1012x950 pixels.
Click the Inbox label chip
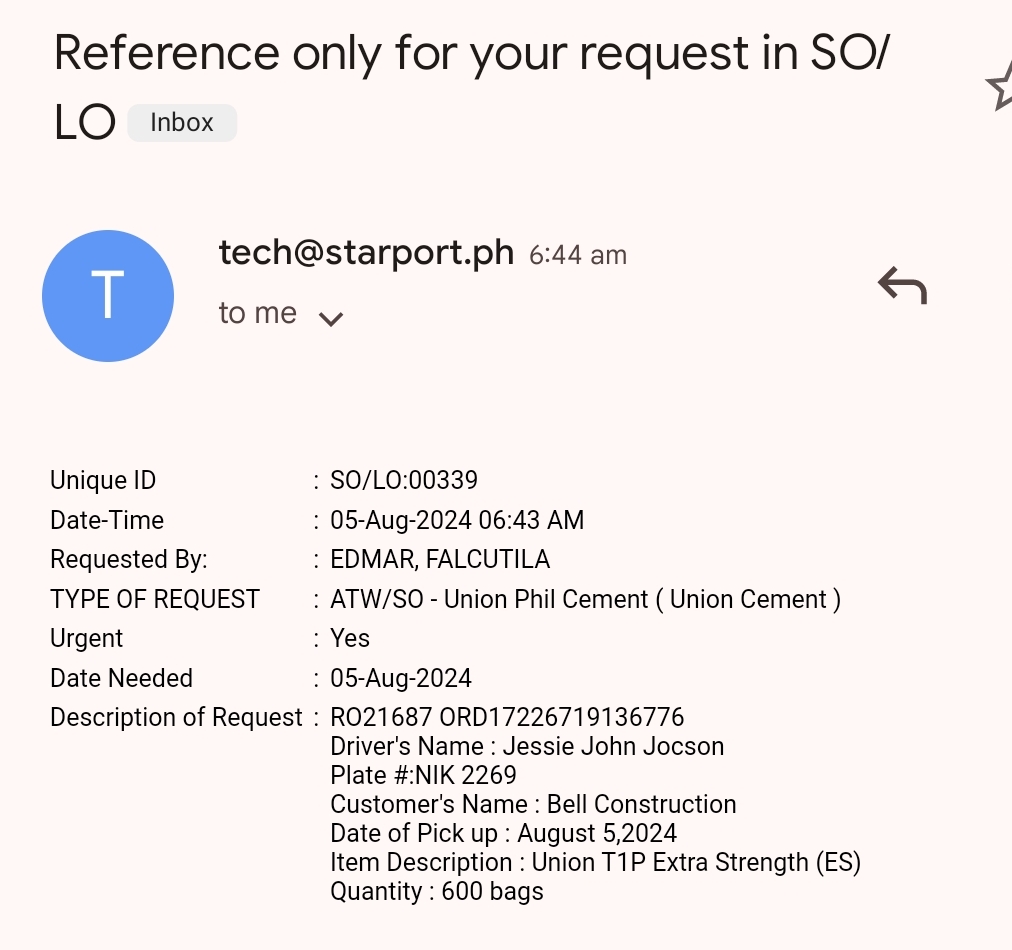point(182,123)
